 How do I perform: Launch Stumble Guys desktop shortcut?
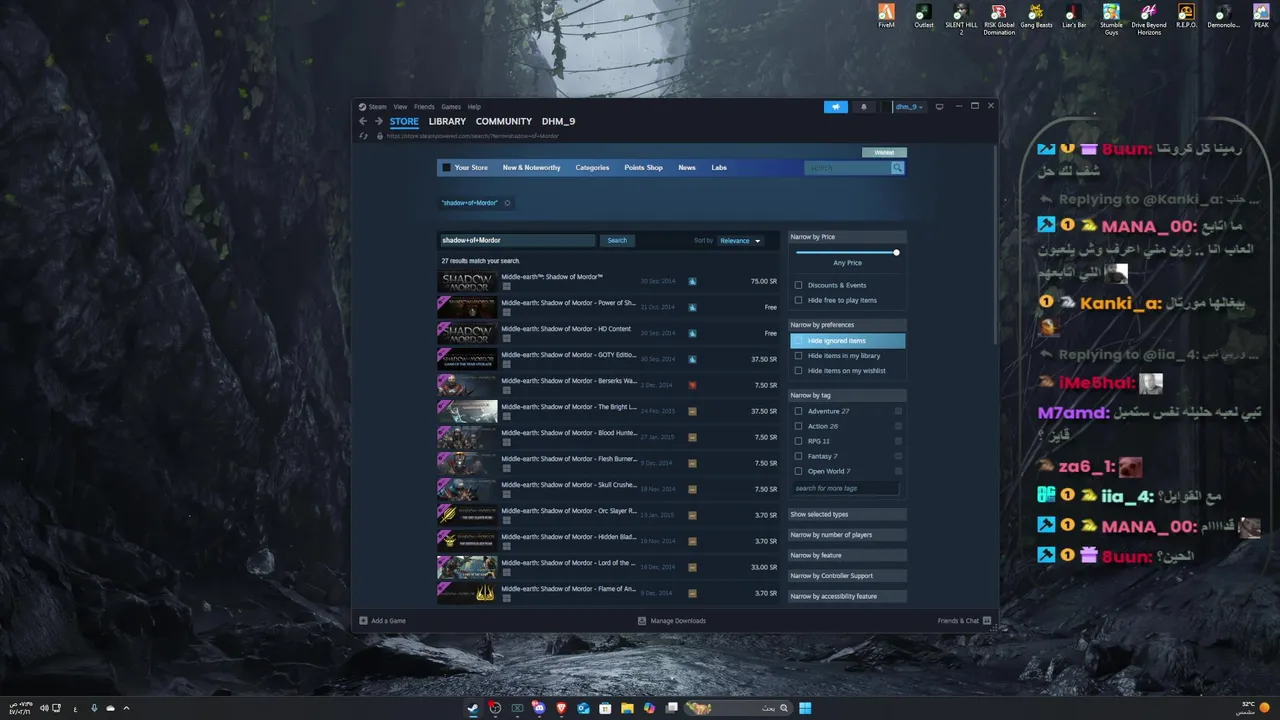pos(1111,19)
